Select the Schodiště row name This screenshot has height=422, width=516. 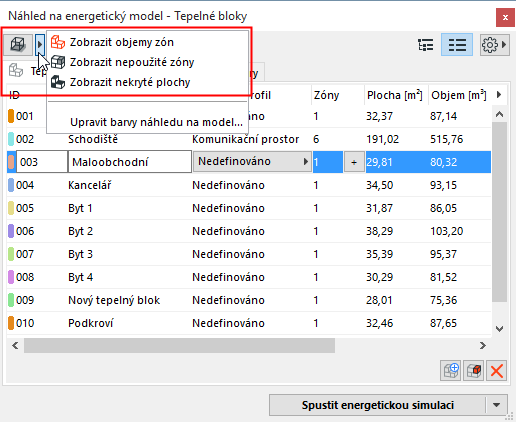click(x=93, y=139)
